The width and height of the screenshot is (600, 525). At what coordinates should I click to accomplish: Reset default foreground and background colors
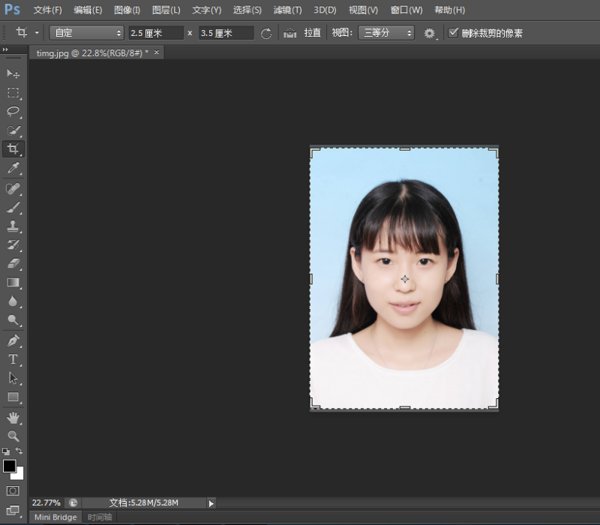click(x=6, y=451)
